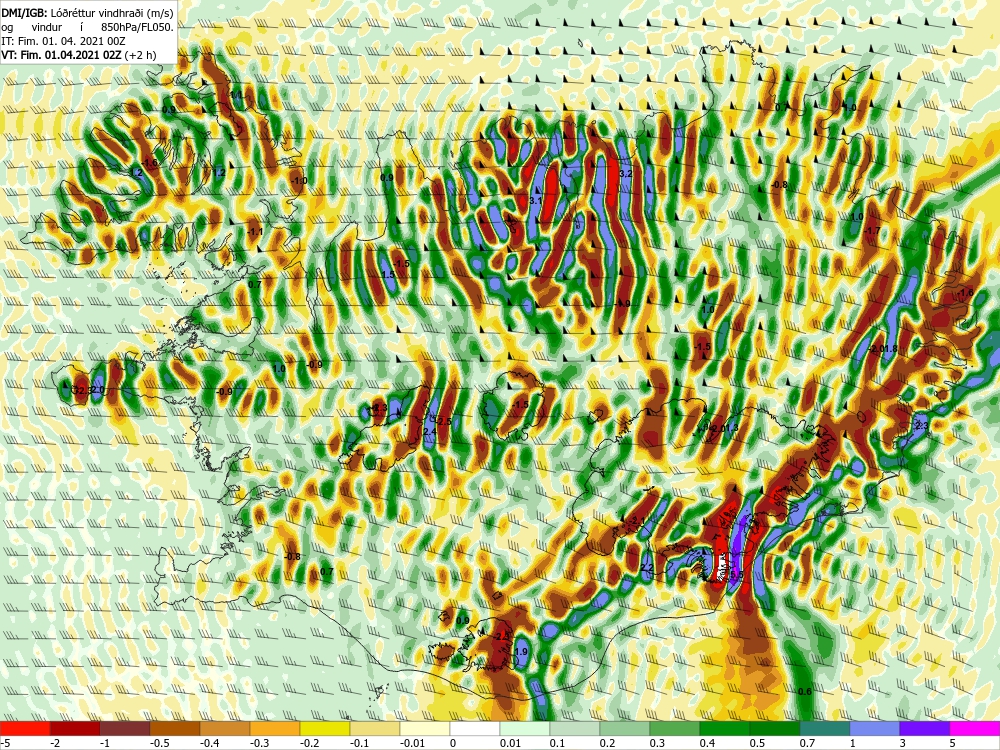The image size is (1000, 750).
Task: Pick the periwinkle blue swatch between 1 and 3
Action: tap(875, 729)
